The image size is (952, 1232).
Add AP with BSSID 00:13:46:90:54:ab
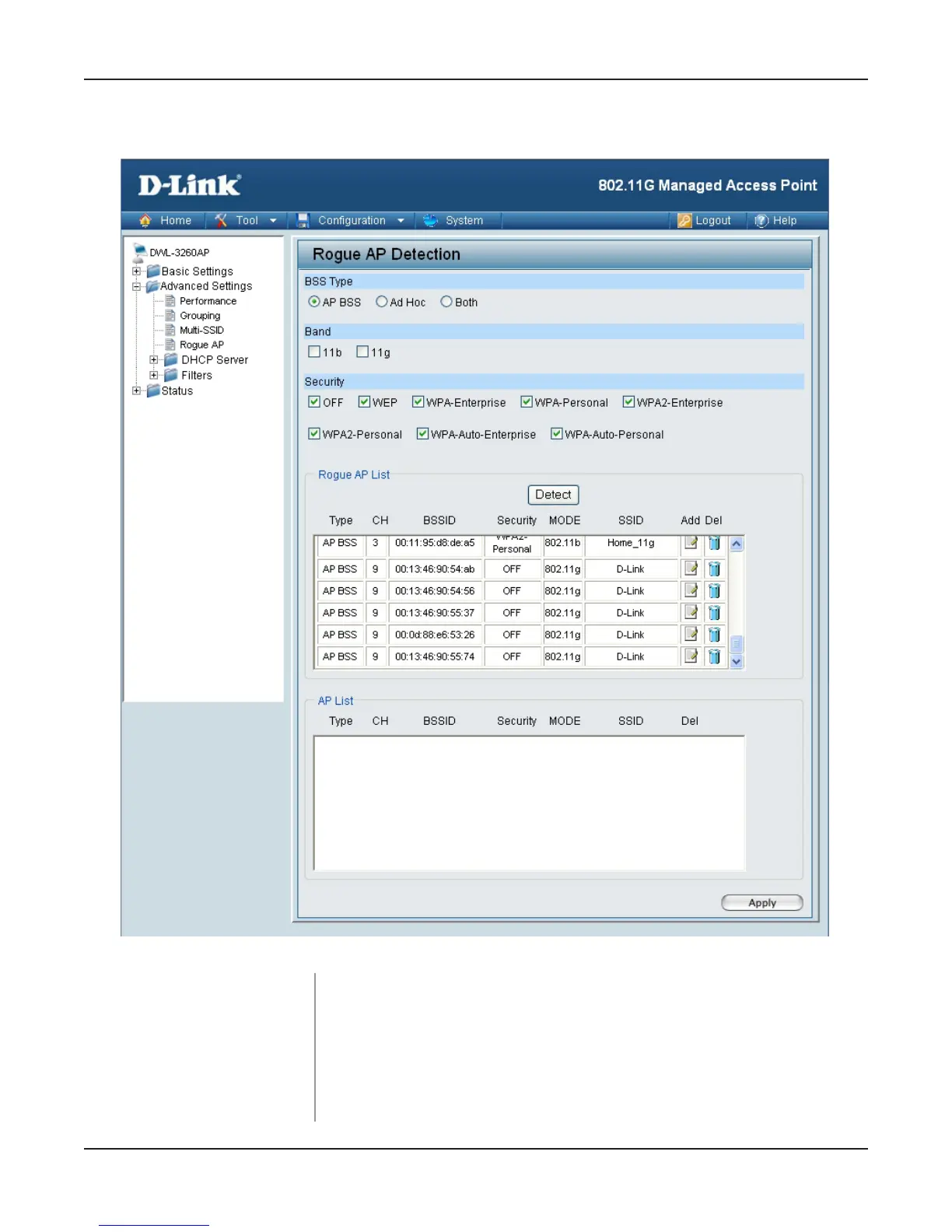click(x=691, y=569)
